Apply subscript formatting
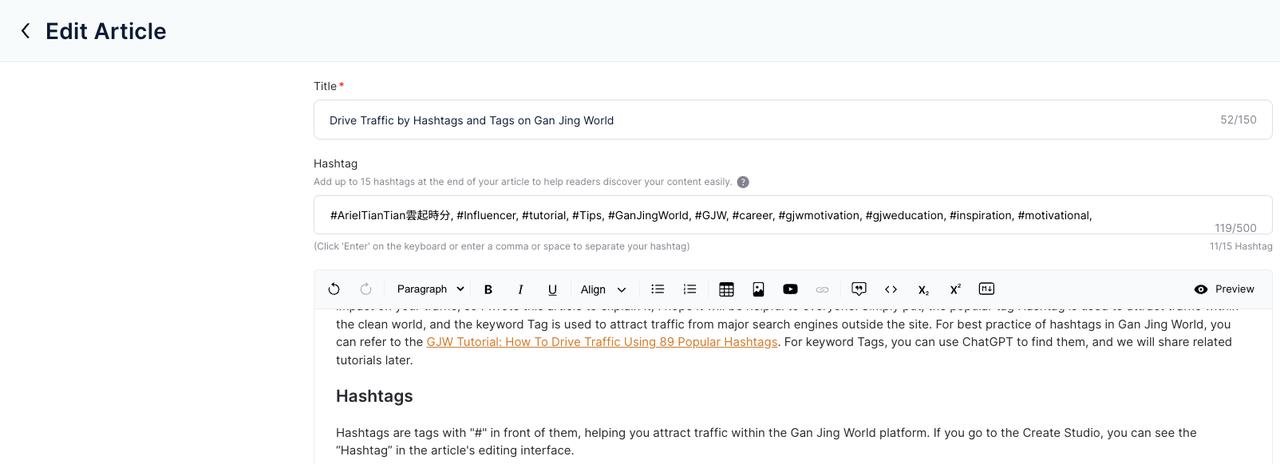The width and height of the screenshot is (1280, 464). (923, 289)
